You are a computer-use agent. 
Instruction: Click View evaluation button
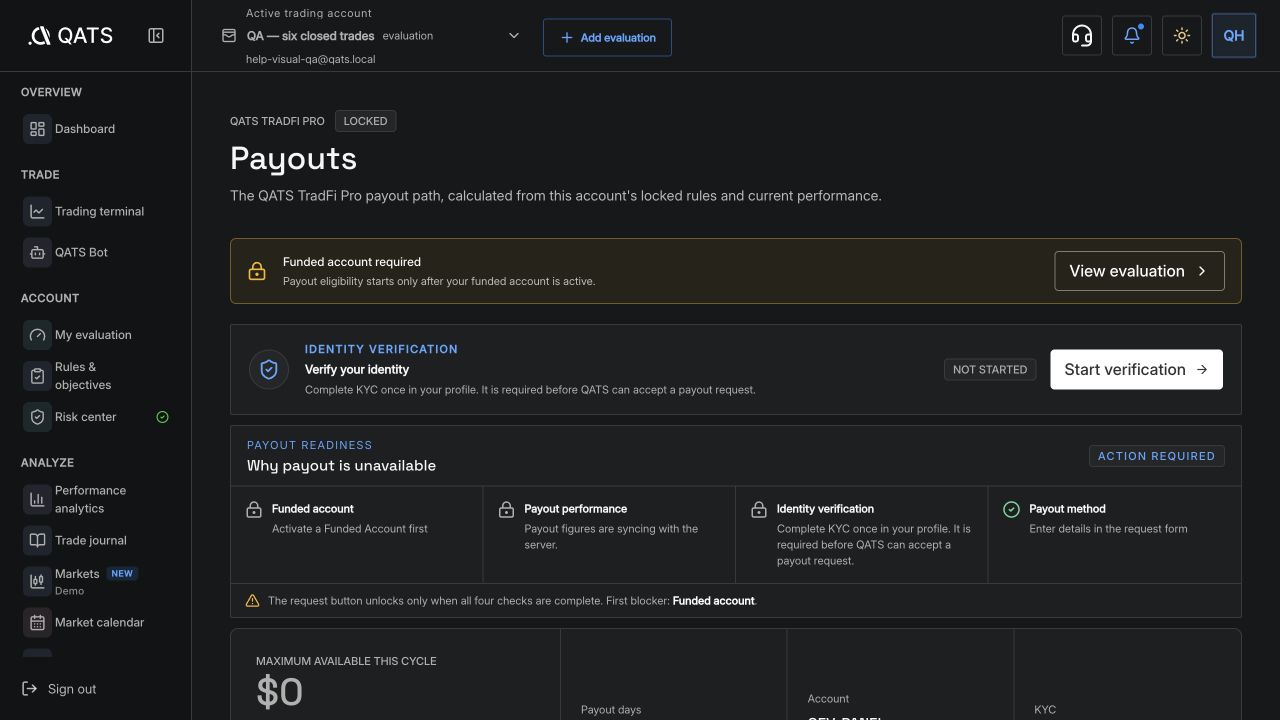coord(1139,271)
